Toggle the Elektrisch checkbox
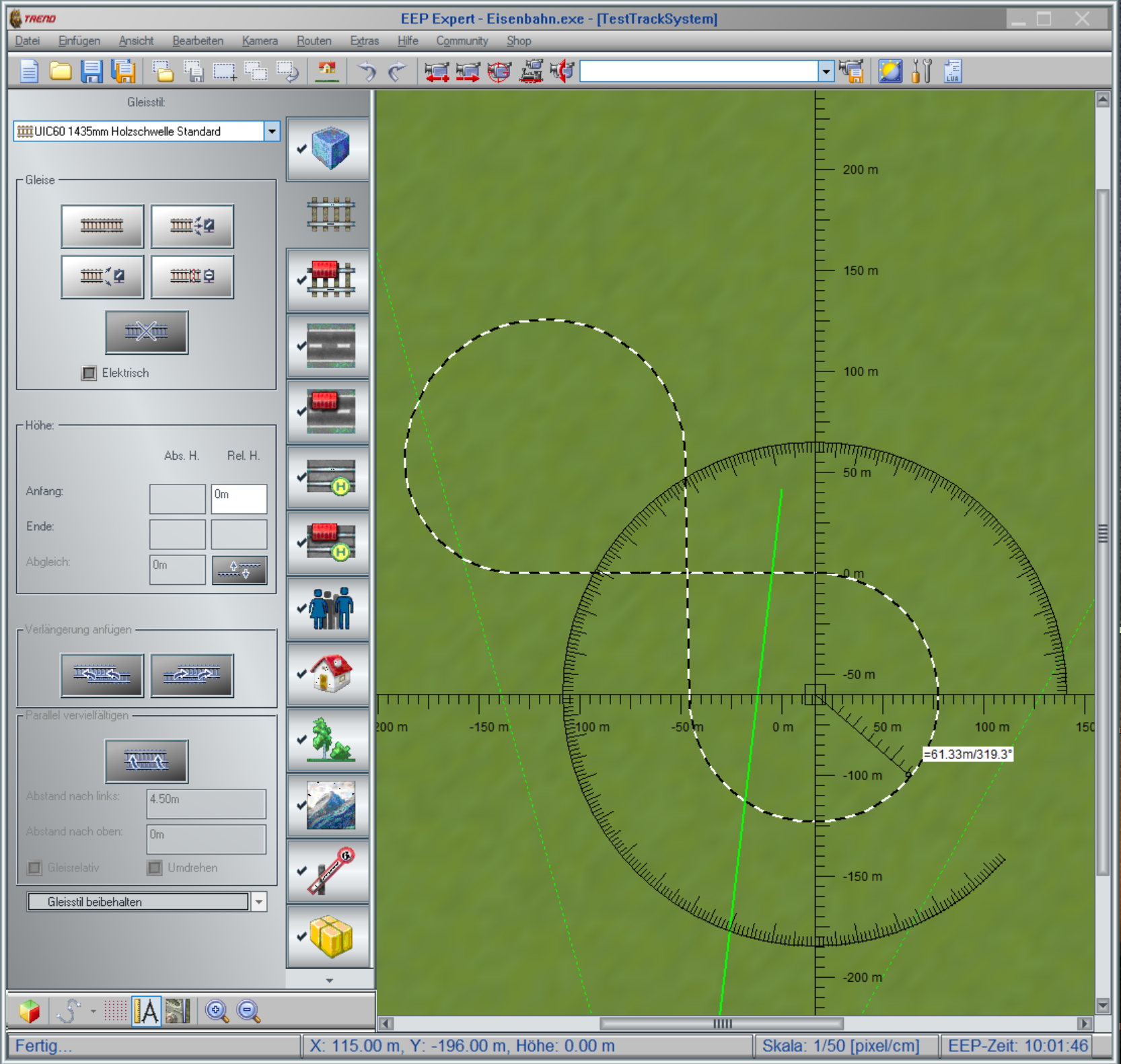This screenshot has width=1121, height=1064. (x=89, y=373)
